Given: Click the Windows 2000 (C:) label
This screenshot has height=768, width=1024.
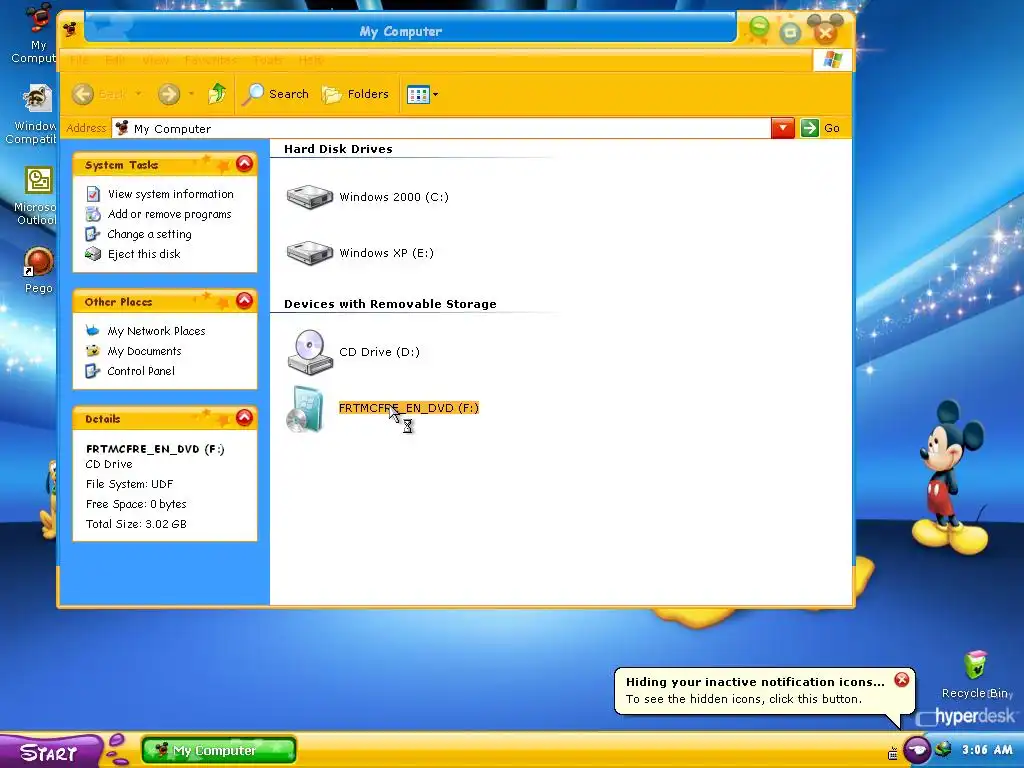Looking at the screenshot, I should [x=394, y=197].
